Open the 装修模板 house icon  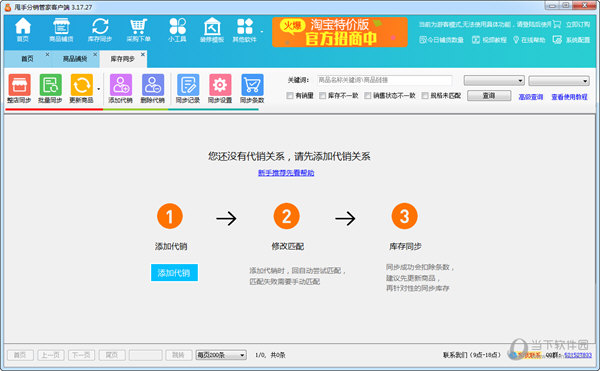point(212,30)
